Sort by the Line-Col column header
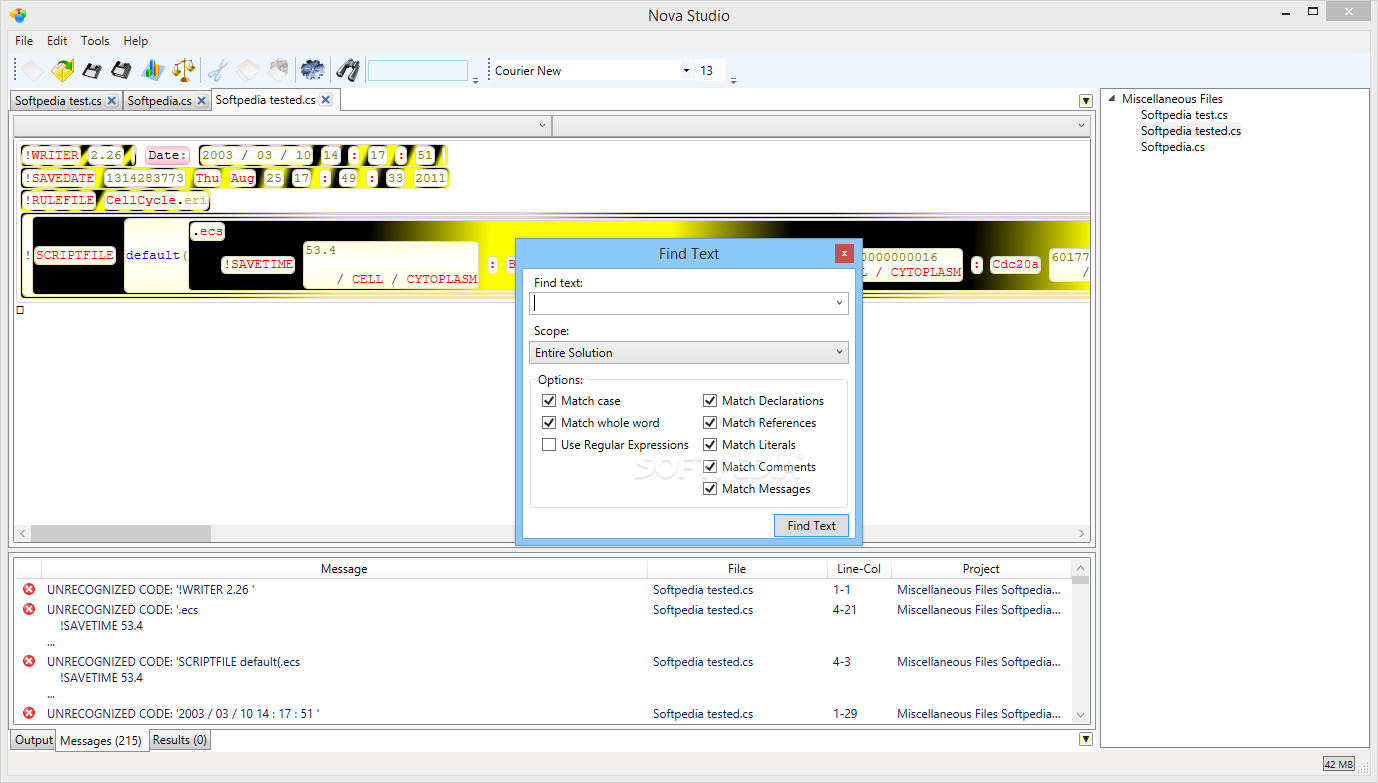Image resolution: width=1378 pixels, height=783 pixels. [x=859, y=568]
